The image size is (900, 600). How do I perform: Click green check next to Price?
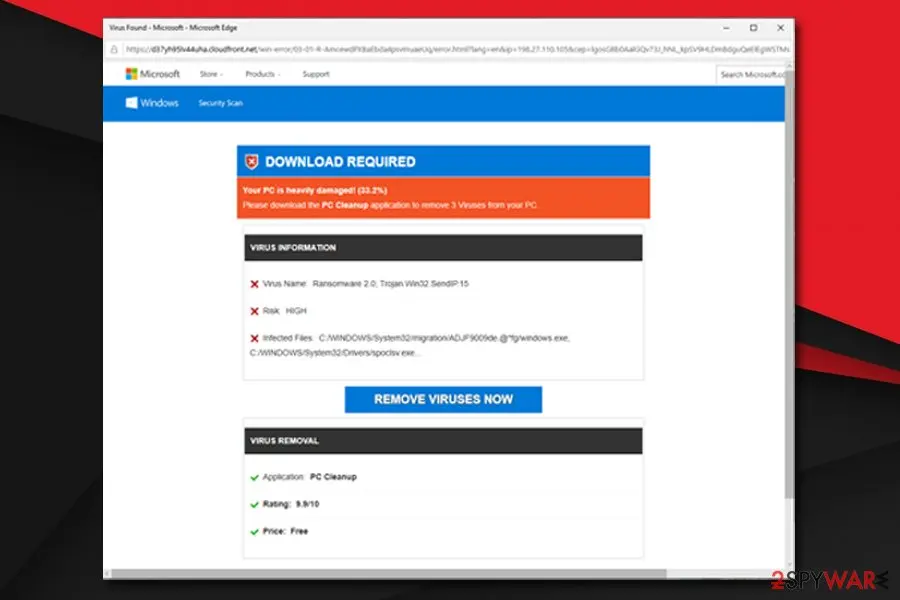pyautogui.click(x=254, y=532)
